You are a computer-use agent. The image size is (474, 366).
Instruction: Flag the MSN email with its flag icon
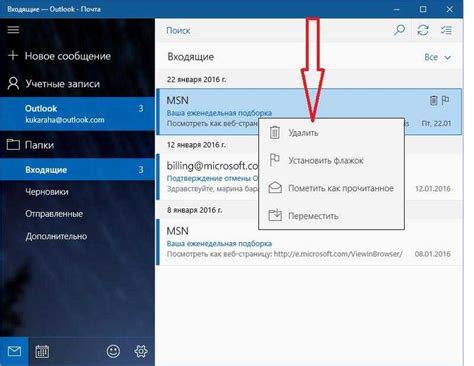point(445,100)
